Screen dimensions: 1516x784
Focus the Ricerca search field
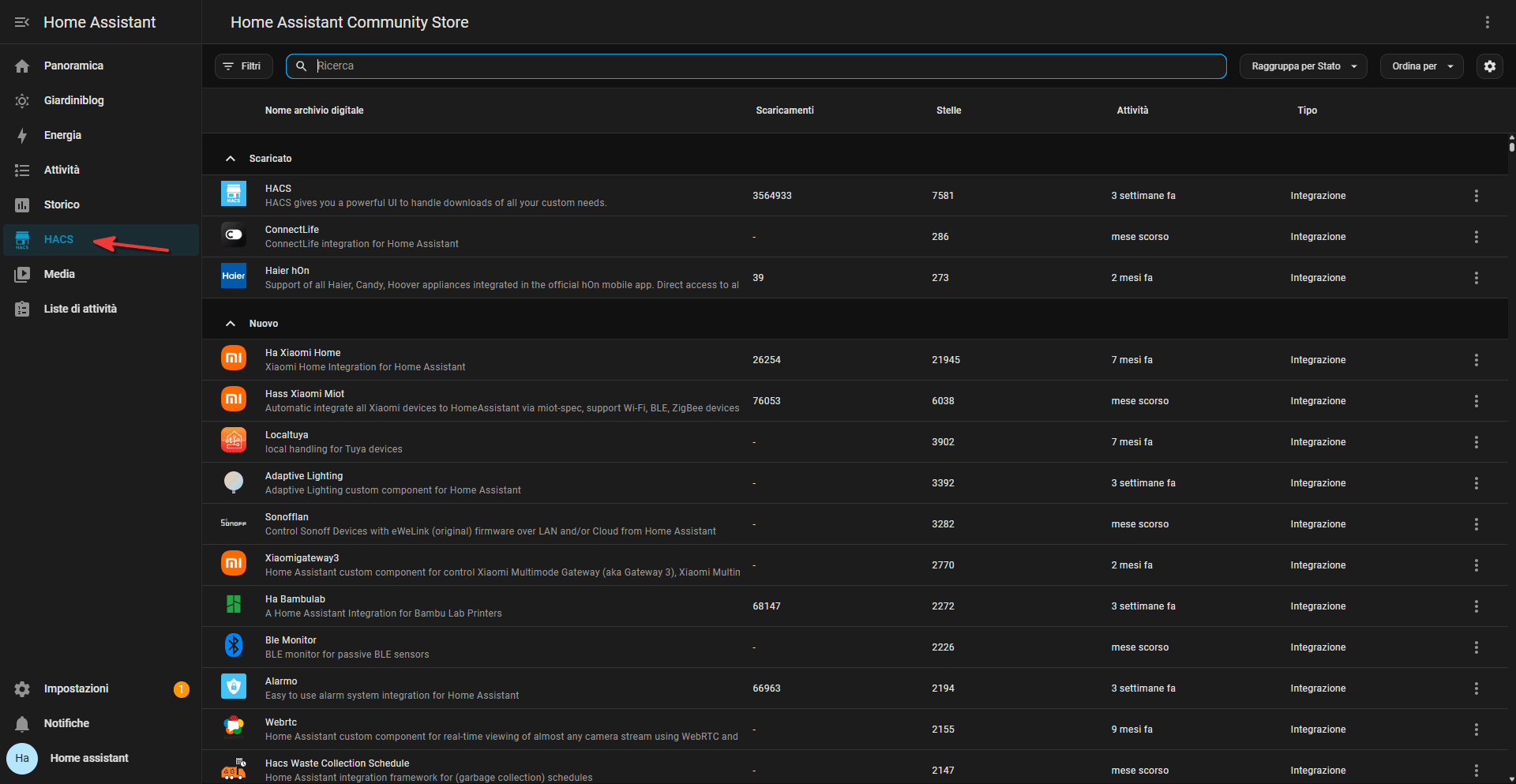tap(756, 66)
